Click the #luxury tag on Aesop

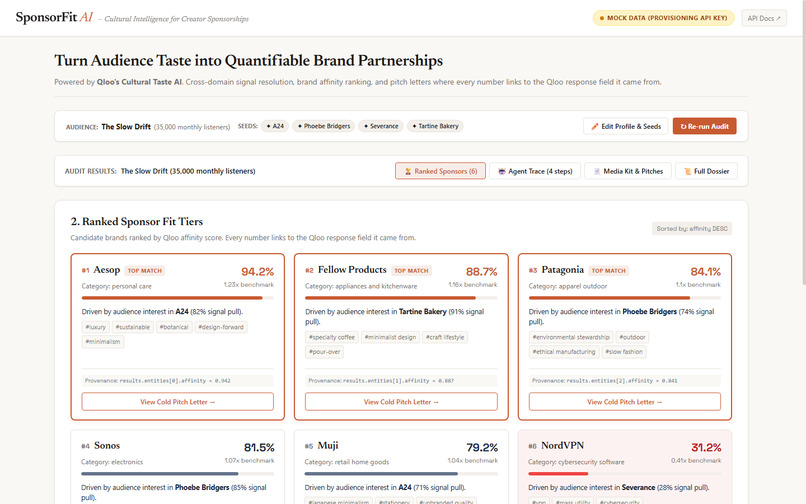[x=95, y=327]
